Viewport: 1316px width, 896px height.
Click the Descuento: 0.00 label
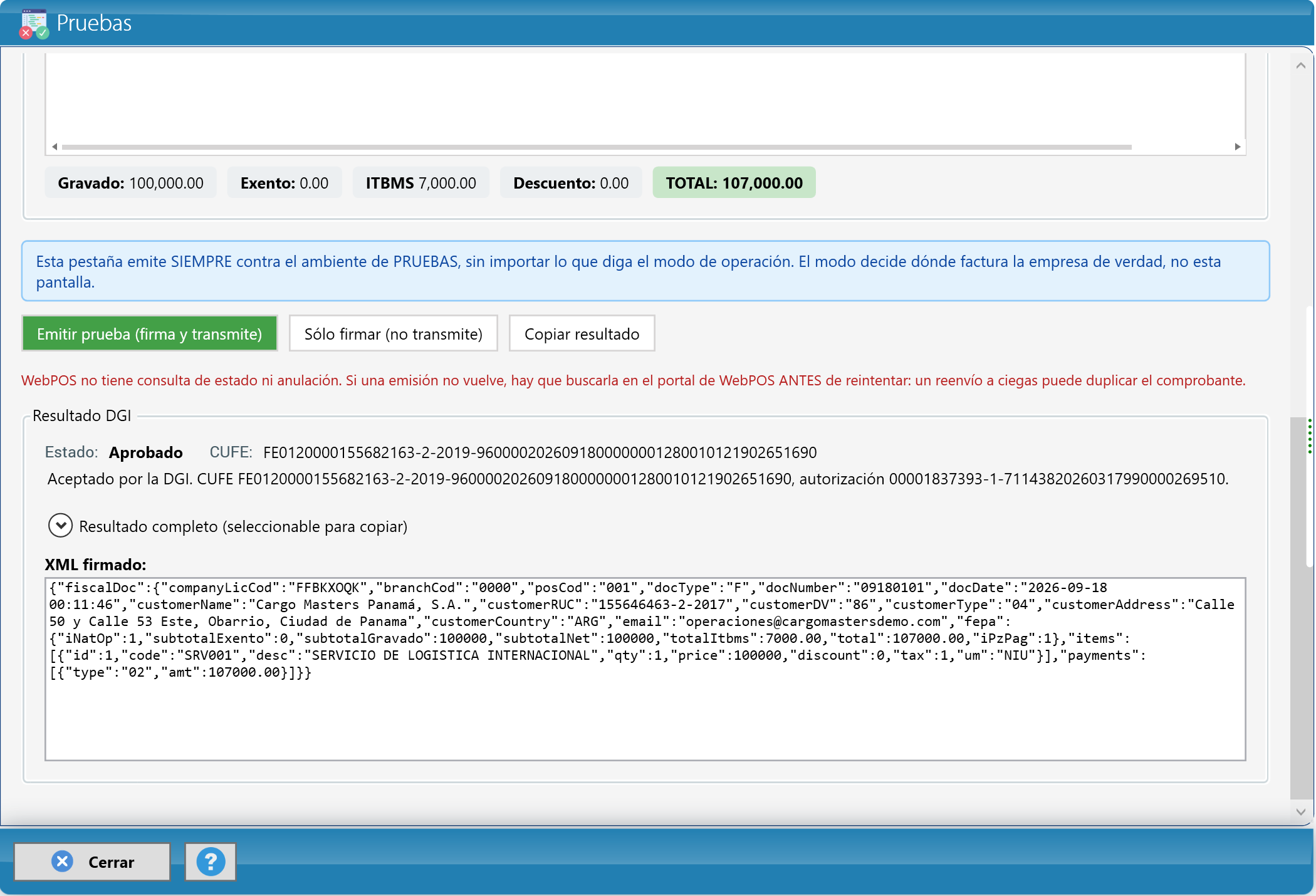coord(571,182)
